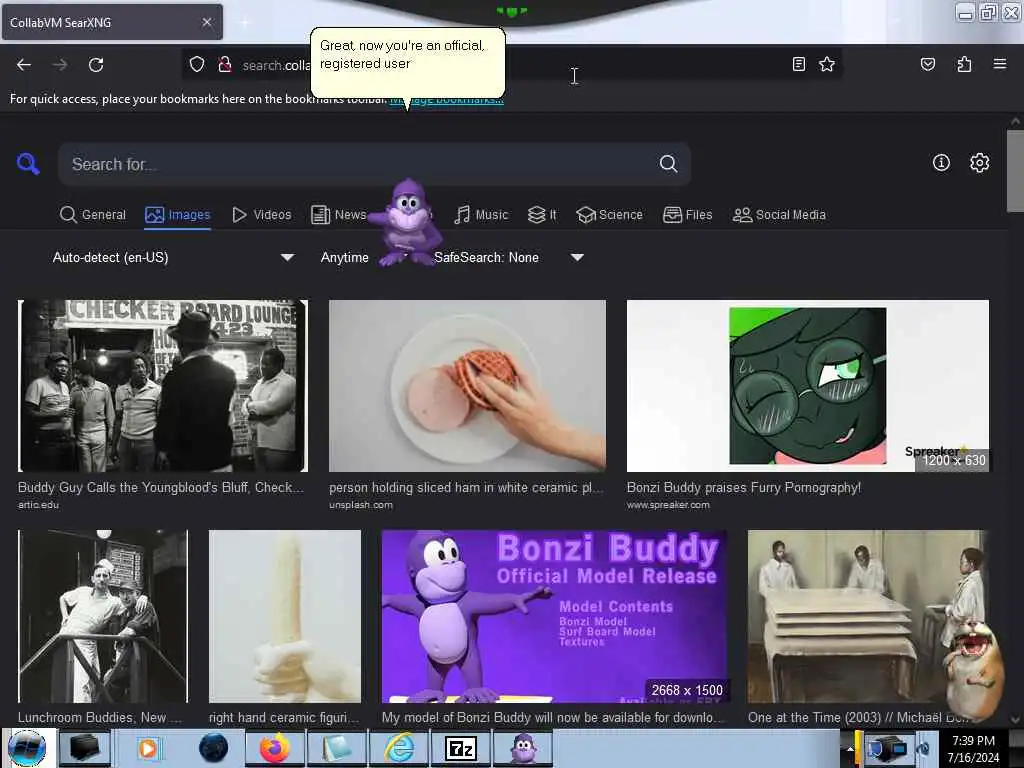The width and height of the screenshot is (1024, 768).
Task: Switch to the Social Media tab
Action: pos(779,215)
